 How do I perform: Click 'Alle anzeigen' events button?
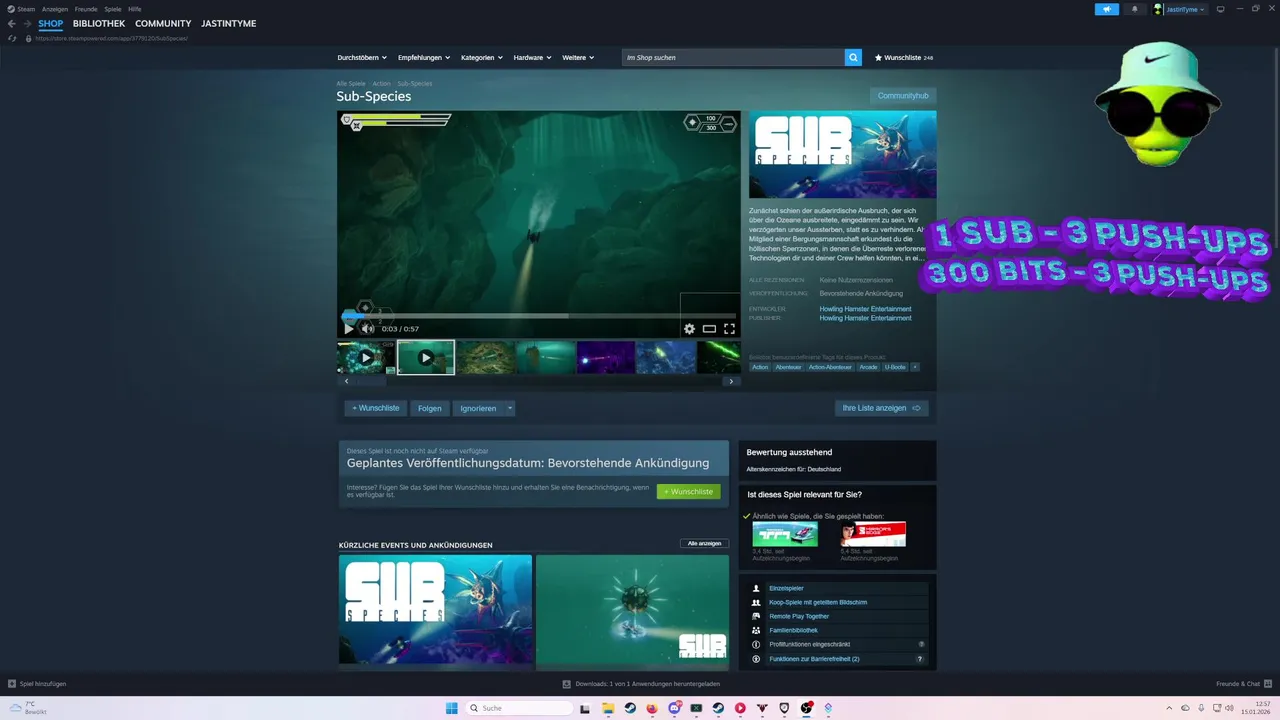(705, 543)
